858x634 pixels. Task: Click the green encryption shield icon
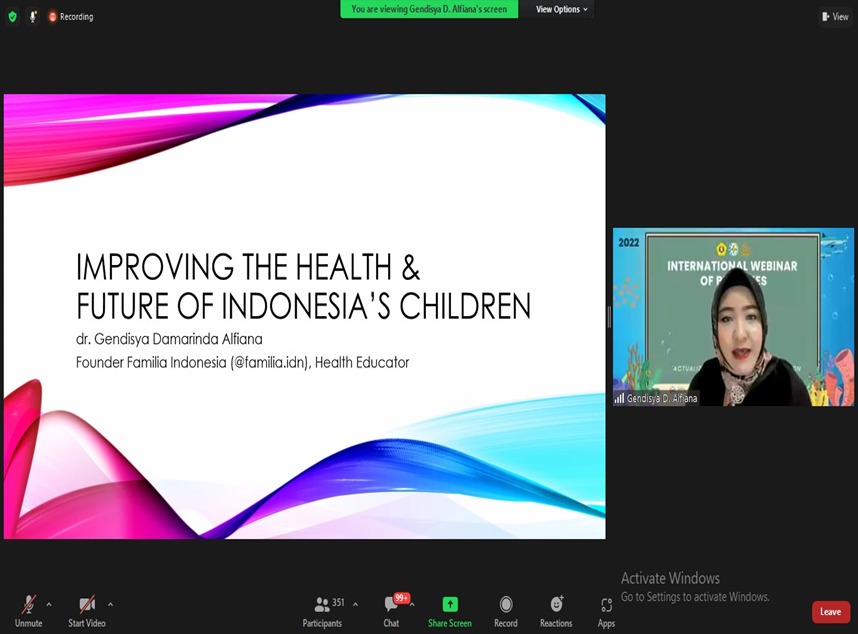click(12, 16)
